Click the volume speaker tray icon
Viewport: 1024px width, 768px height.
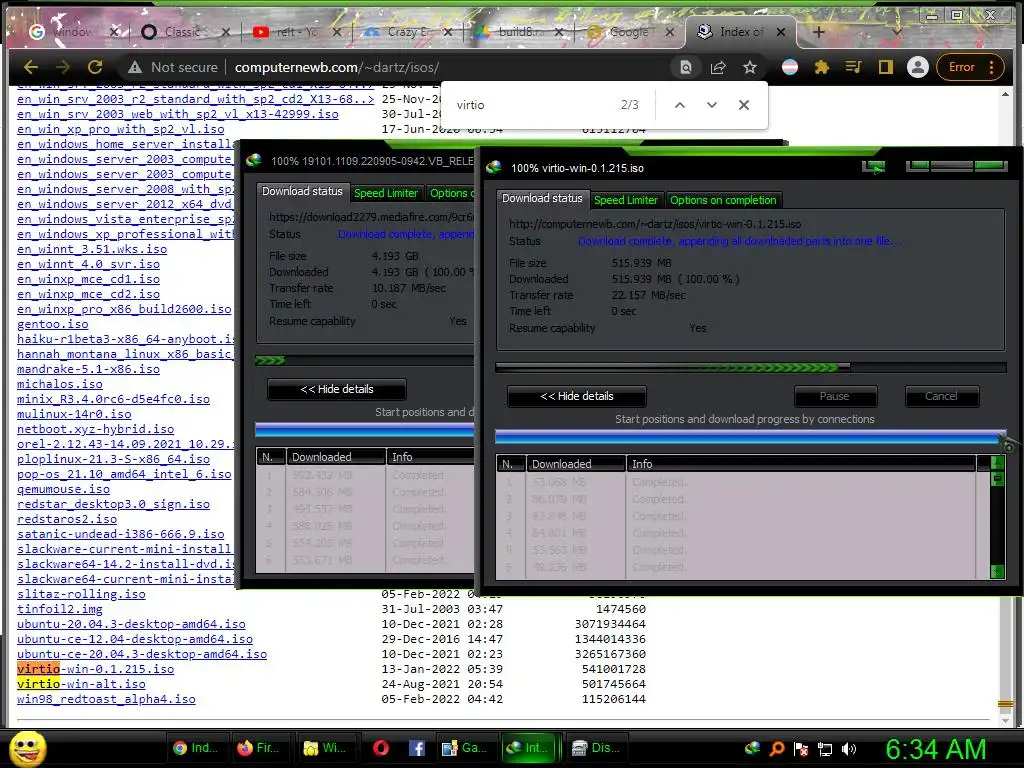pos(849,749)
